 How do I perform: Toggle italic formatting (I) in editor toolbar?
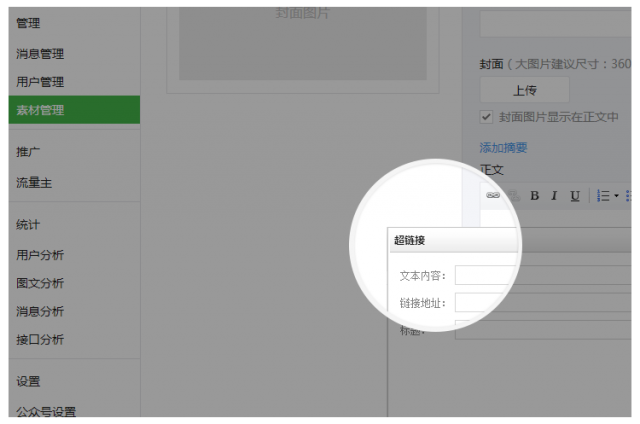[x=554, y=196]
